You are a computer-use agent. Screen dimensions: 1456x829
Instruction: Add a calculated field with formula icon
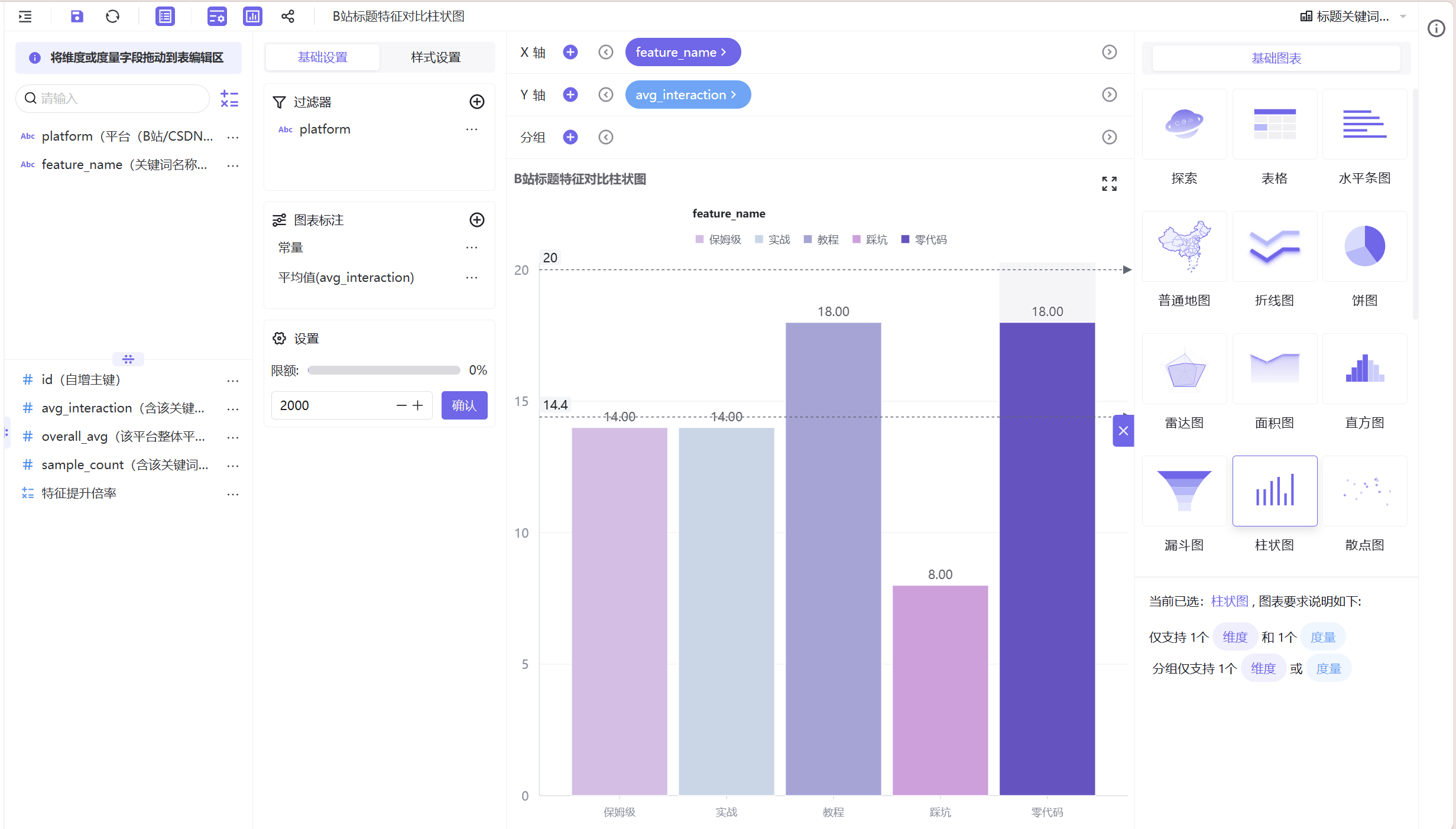point(229,99)
